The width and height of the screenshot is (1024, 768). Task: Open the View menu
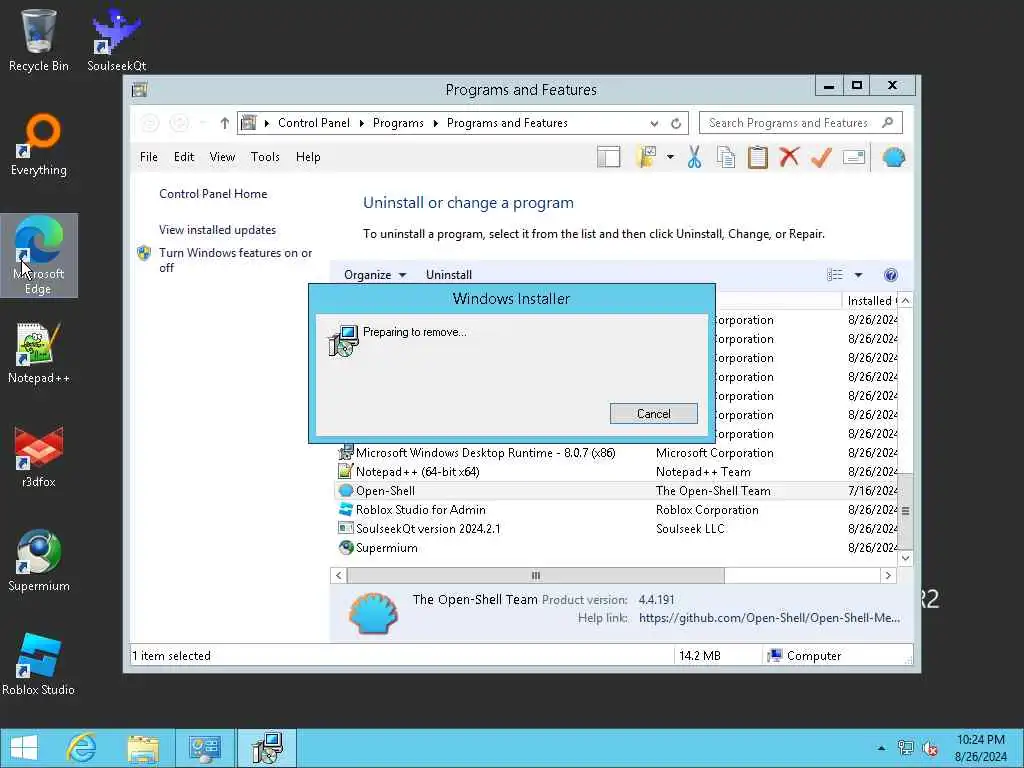pos(222,157)
